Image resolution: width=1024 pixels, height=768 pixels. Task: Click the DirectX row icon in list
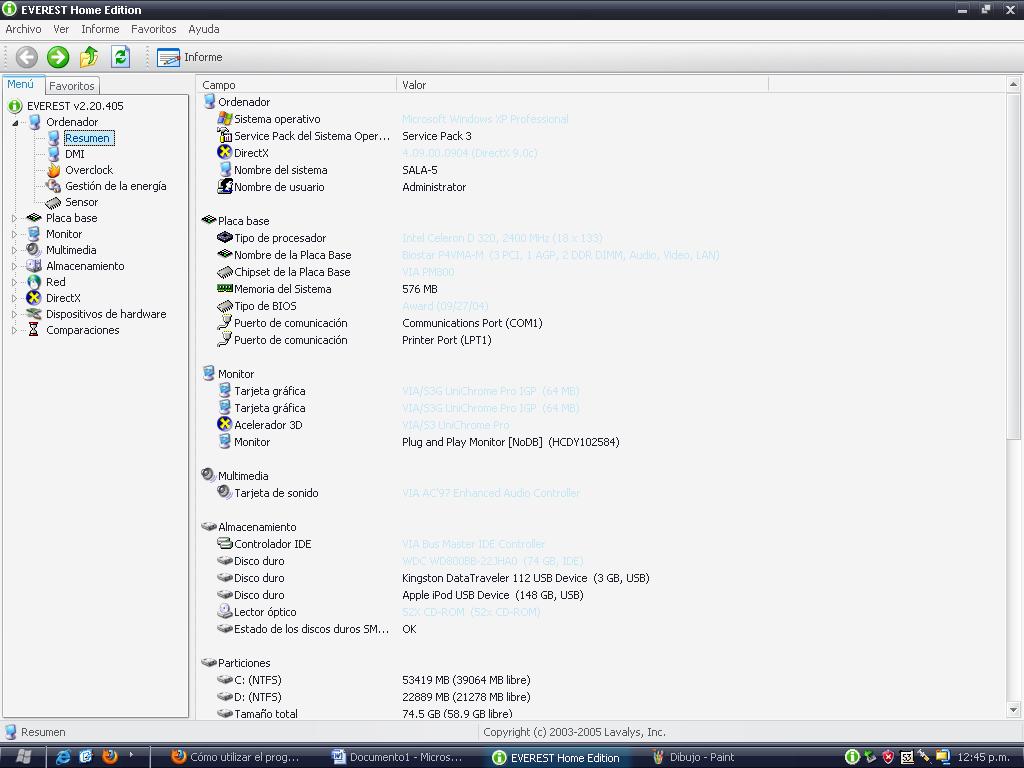(x=225, y=152)
